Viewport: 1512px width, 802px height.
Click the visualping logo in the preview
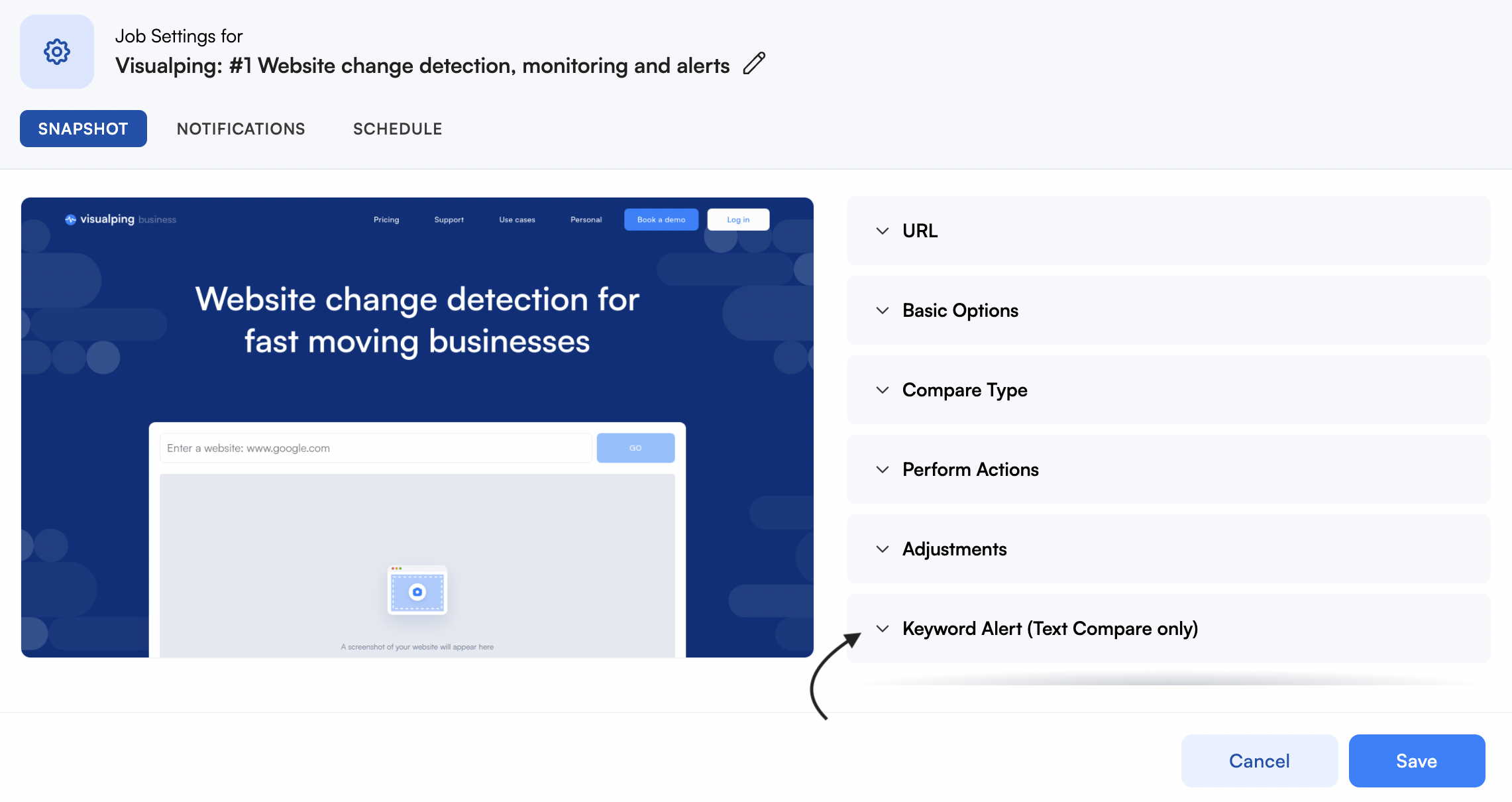coord(121,219)
